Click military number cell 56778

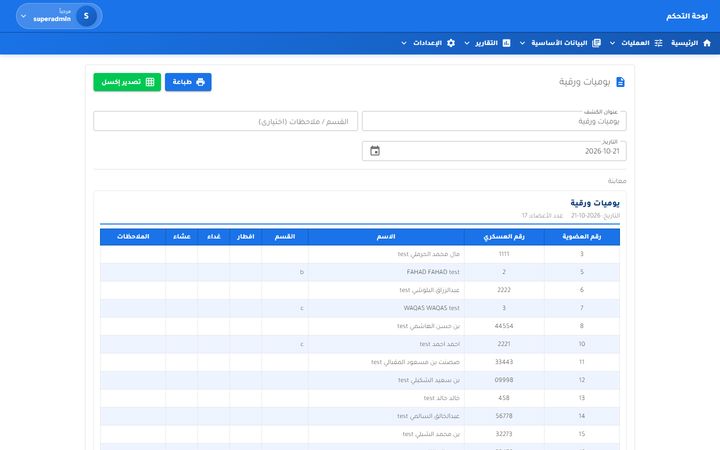tap(504, 416)
